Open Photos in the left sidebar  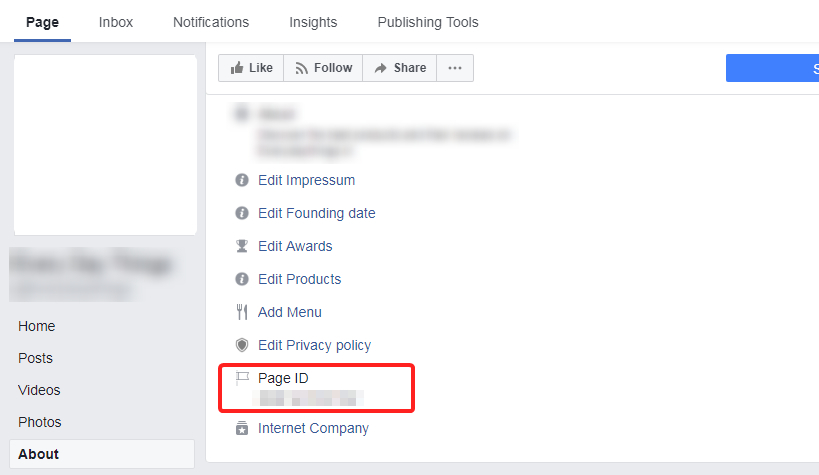click(40, 422)
